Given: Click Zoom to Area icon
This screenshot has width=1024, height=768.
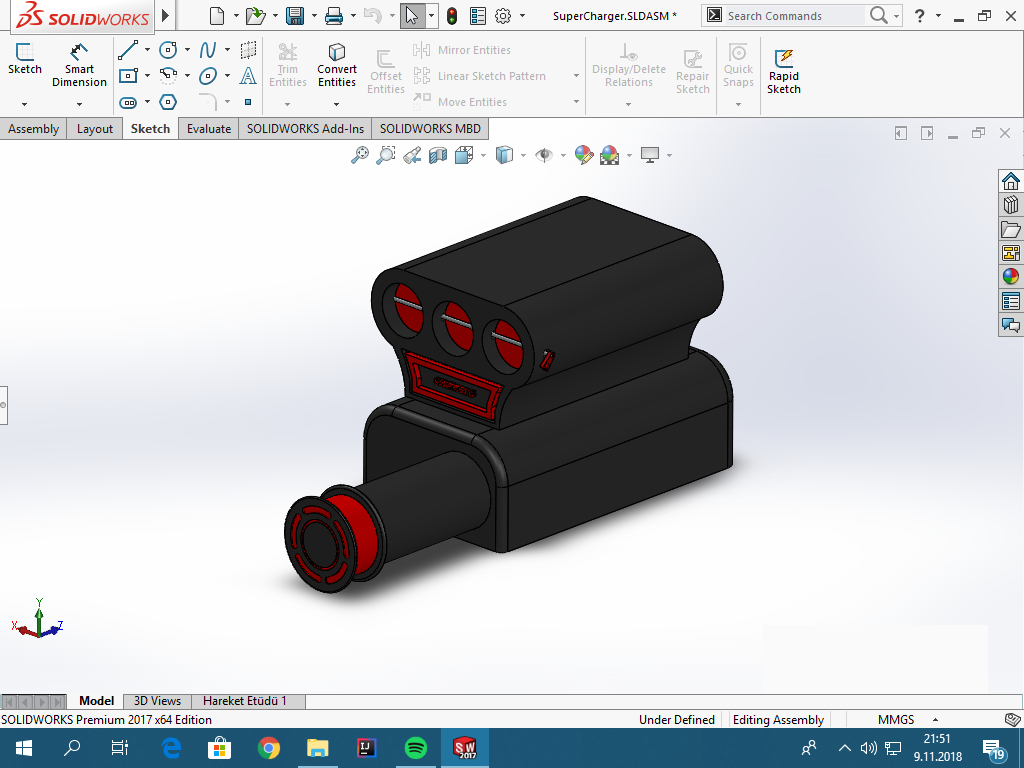Looking at the screenshot, I should 386,155.
